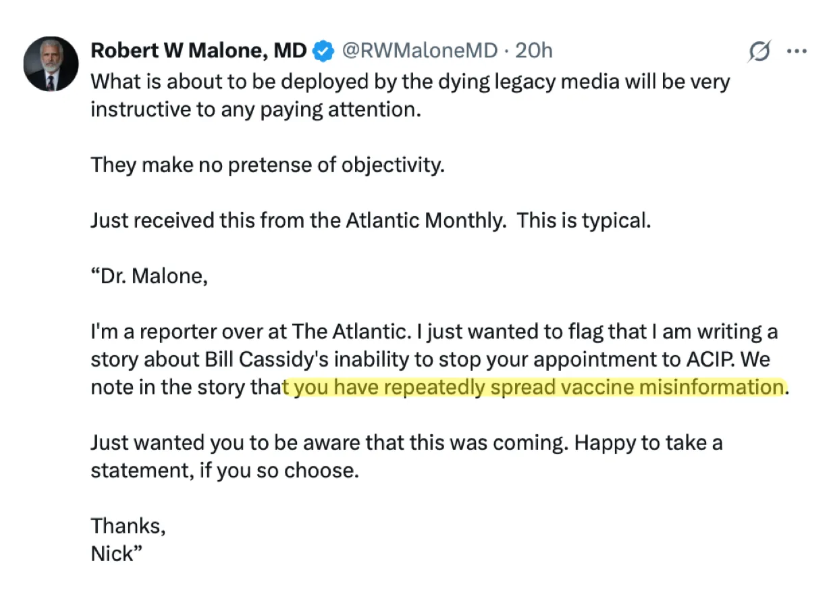
Task: Click "They make no pretense of objectivity."
Action: click(x=266, y=165)
